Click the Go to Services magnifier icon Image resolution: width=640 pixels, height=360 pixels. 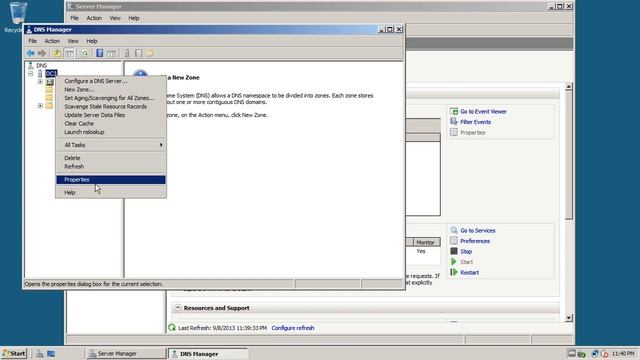[454, 230]
